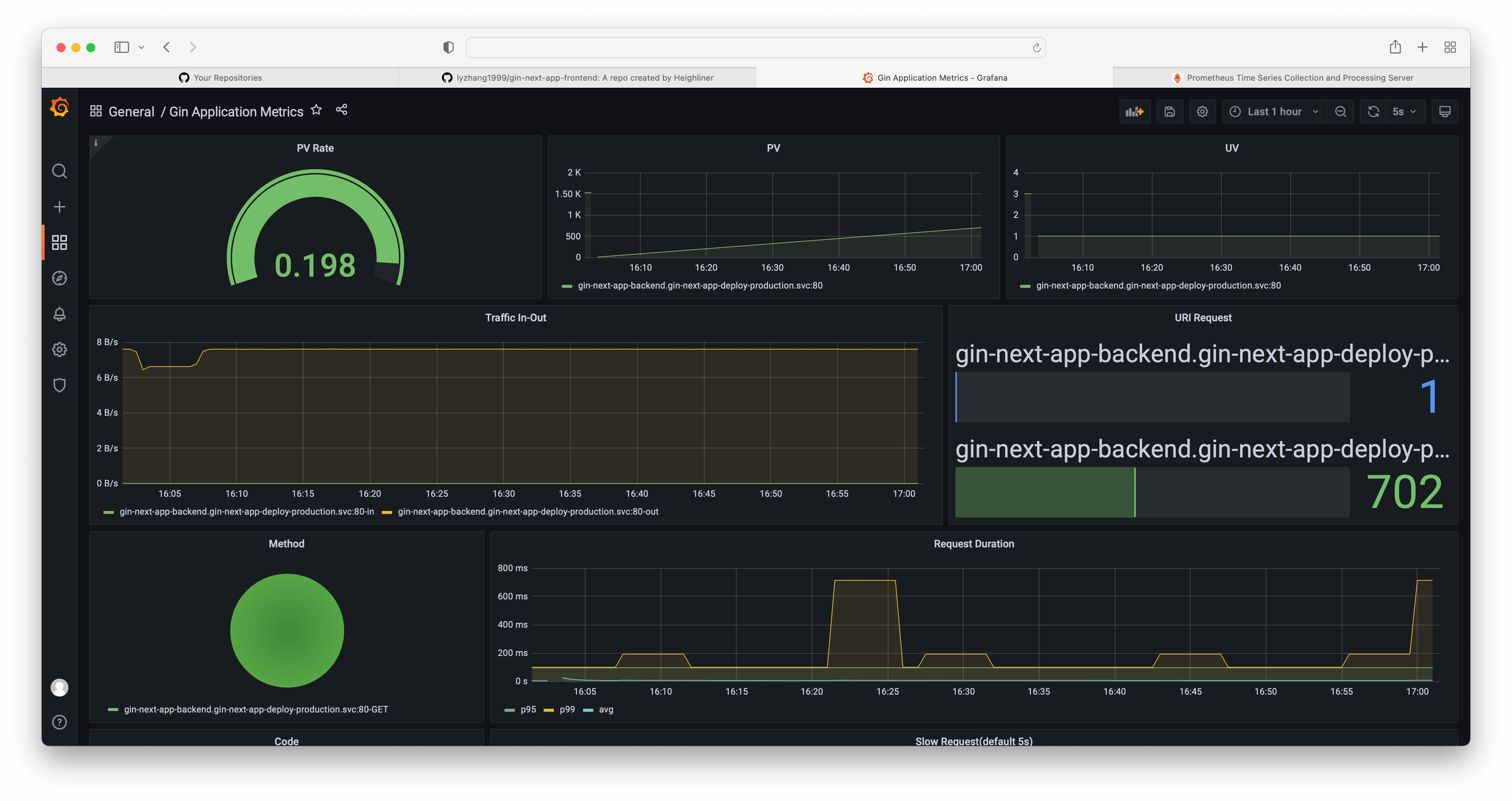1512x801 pixels.
Task: Cycle view mode with monitor icon
Action: [1445, 112]
